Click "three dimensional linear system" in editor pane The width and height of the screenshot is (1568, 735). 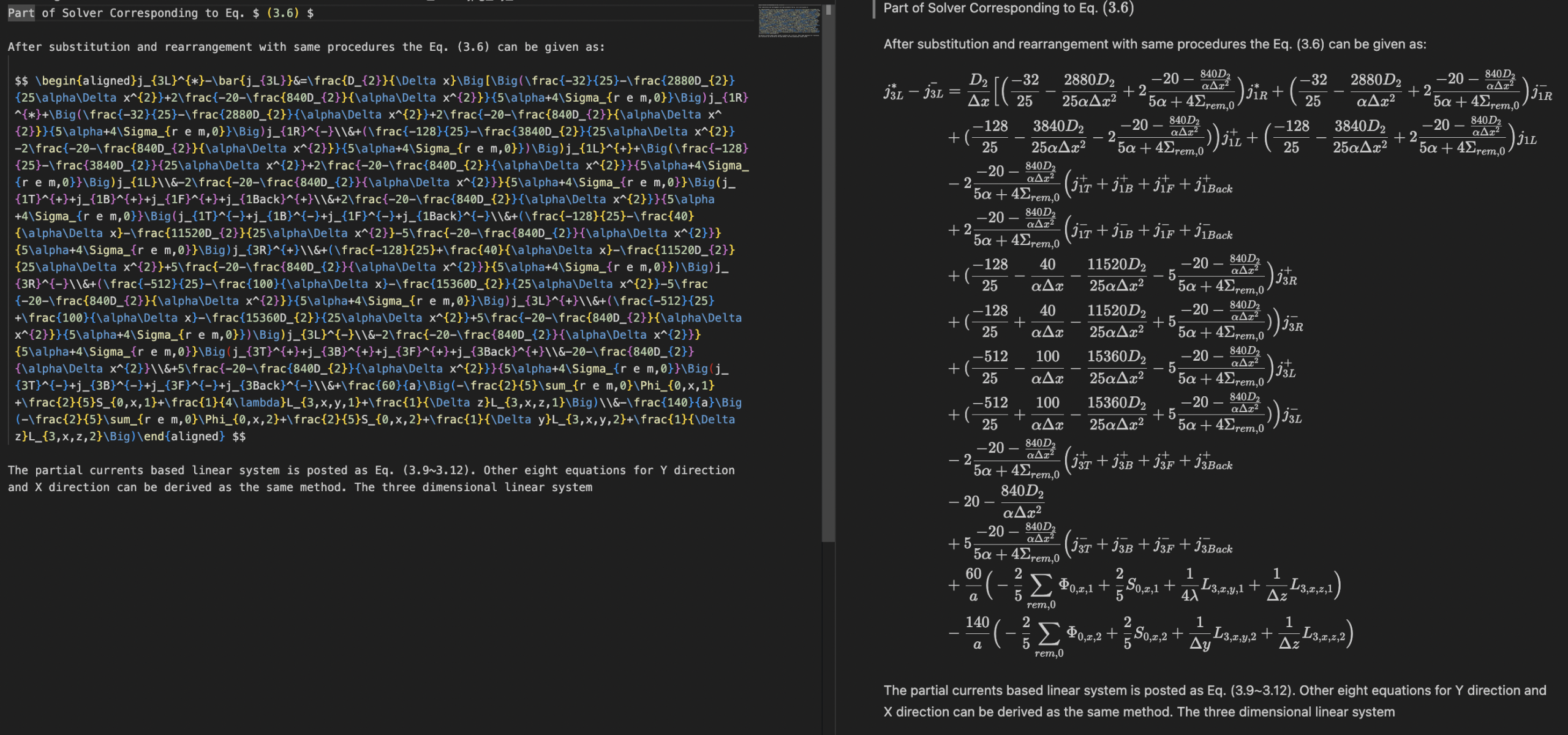pos(487,488)
